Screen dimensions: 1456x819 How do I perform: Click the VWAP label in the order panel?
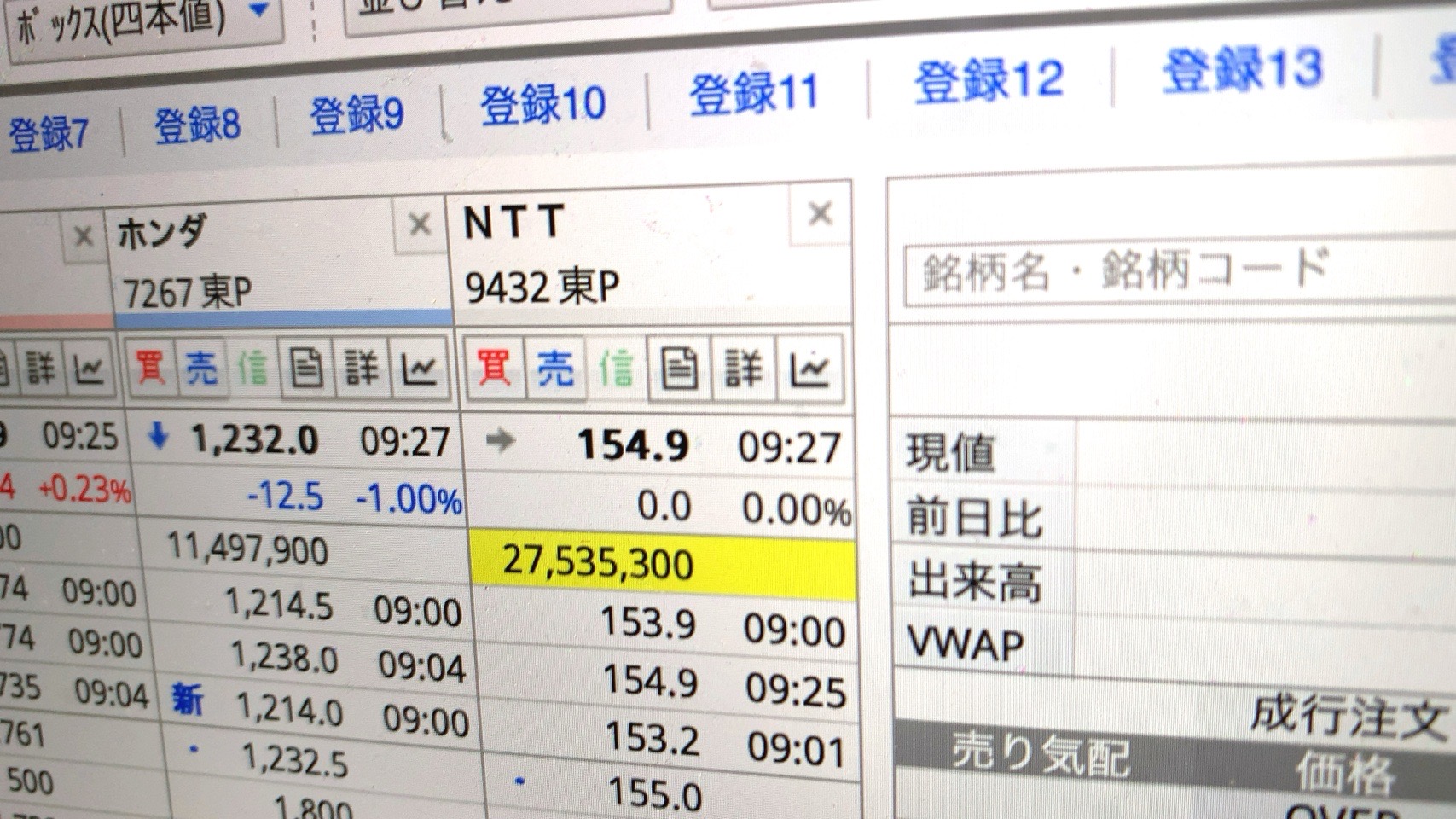point(966,642)
